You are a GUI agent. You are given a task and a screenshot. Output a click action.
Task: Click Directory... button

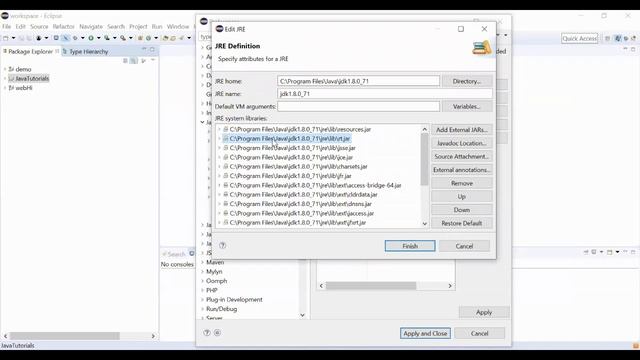[467, 81]
